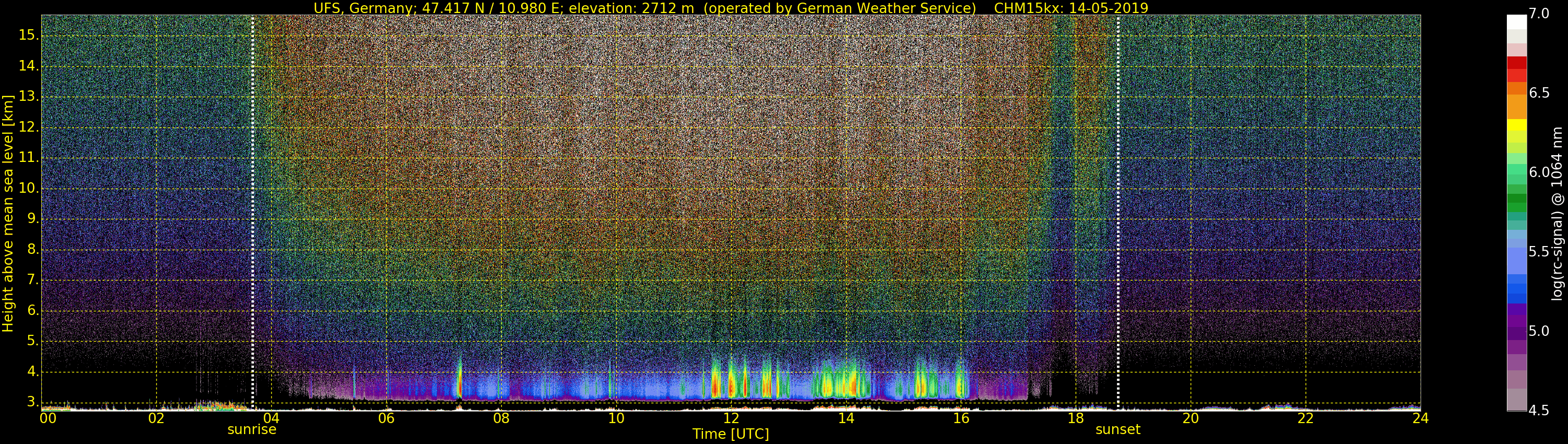Click the '22' time tick label
The height and width of the screenshot is (444, 1568).
(1306, 418)
